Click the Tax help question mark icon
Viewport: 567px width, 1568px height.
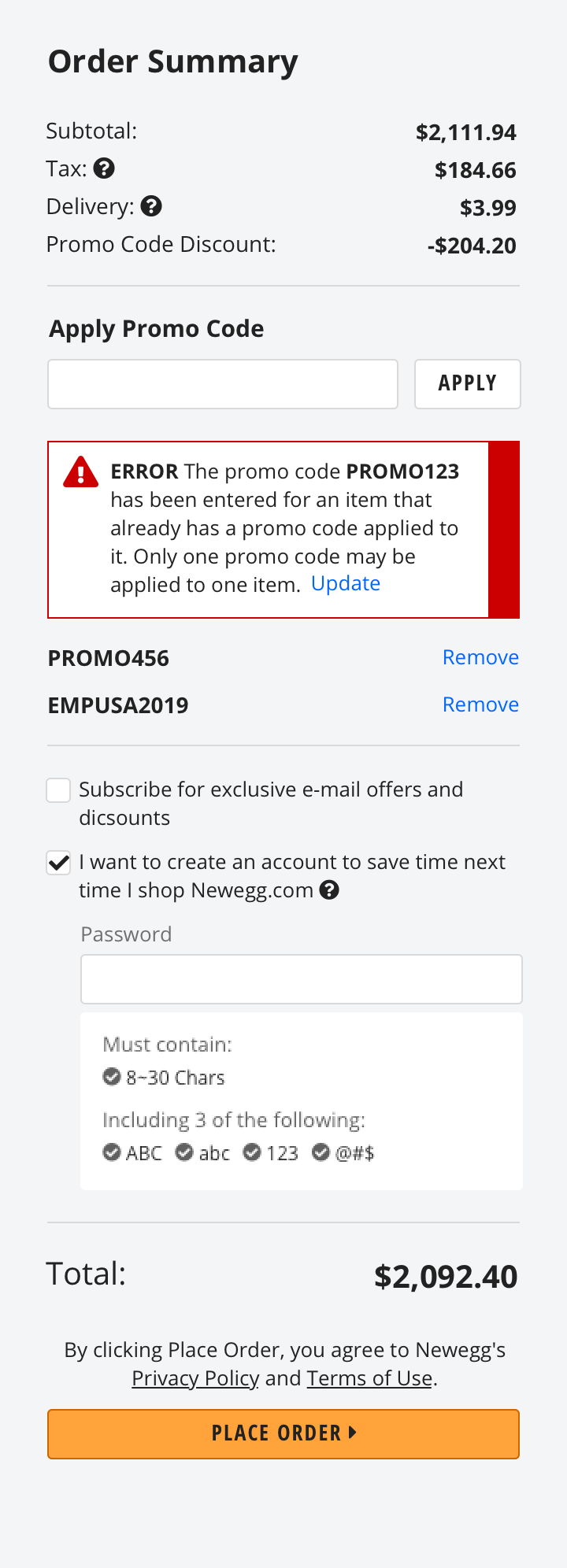point(104,168)
